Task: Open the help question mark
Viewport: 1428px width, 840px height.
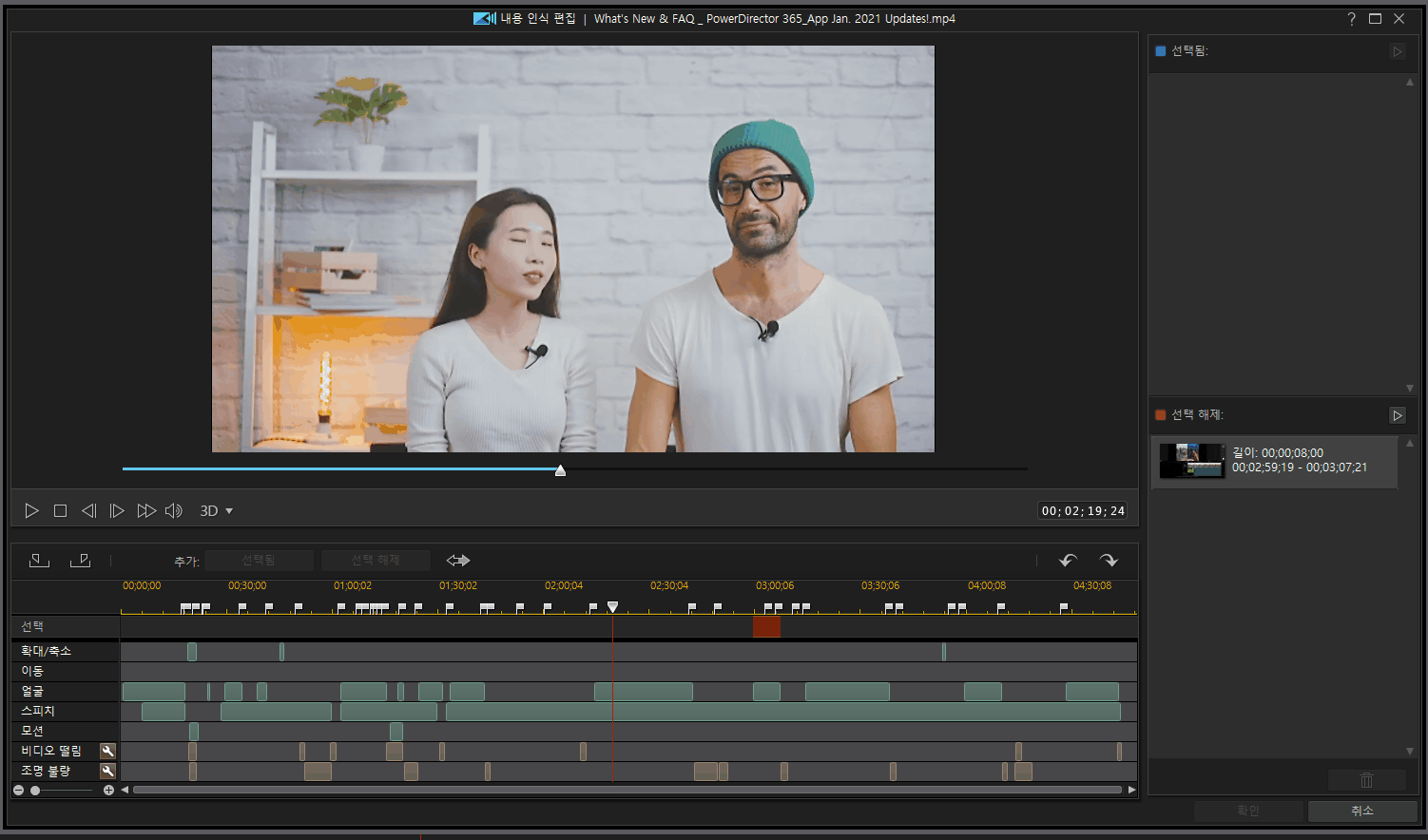Action: [1351, 19]
